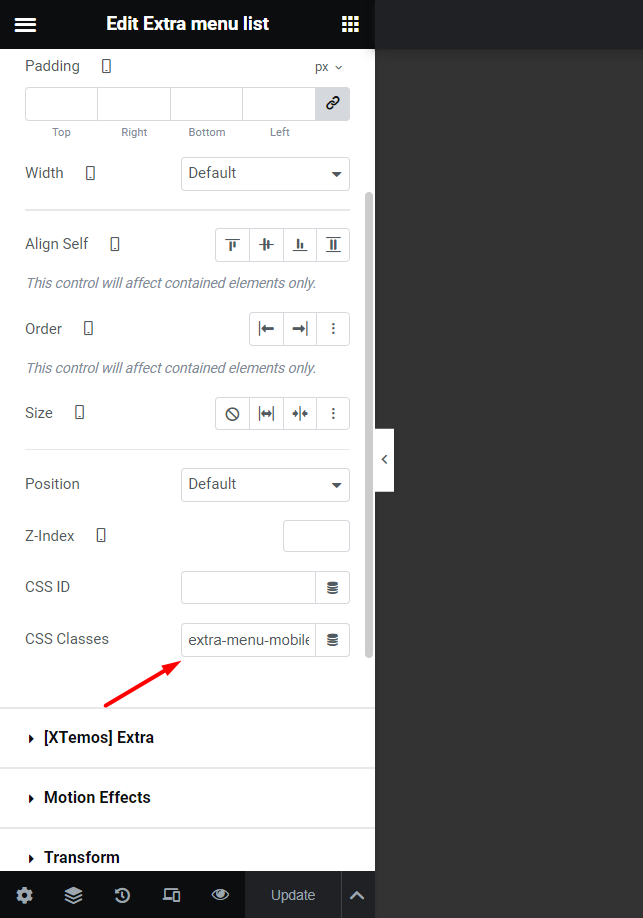The image size is (643, 918).
Task: Open the widgets grid panel
Action: pos(350,24)
